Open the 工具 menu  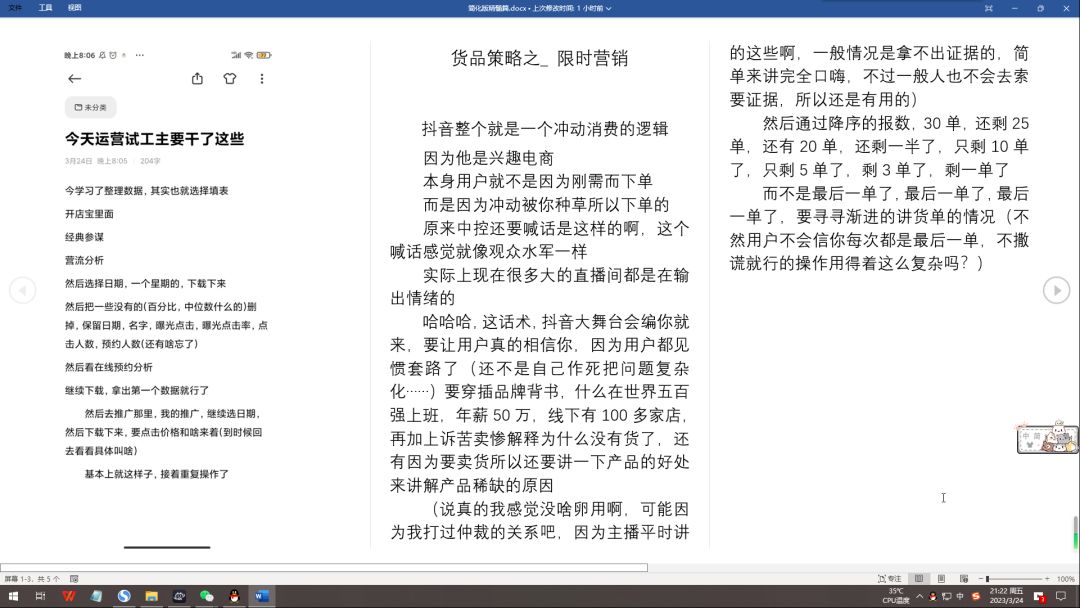45,8
